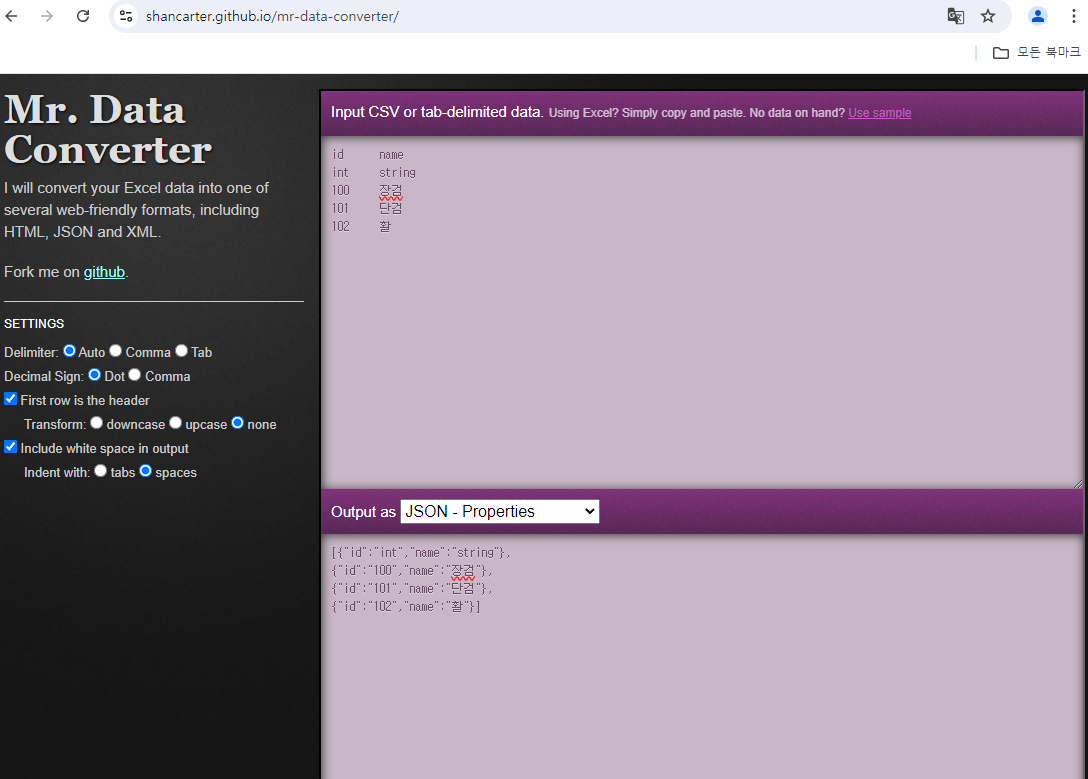Click the SETTINGS heading
The height and width of the screenshot is (779, 1088).
34,323
